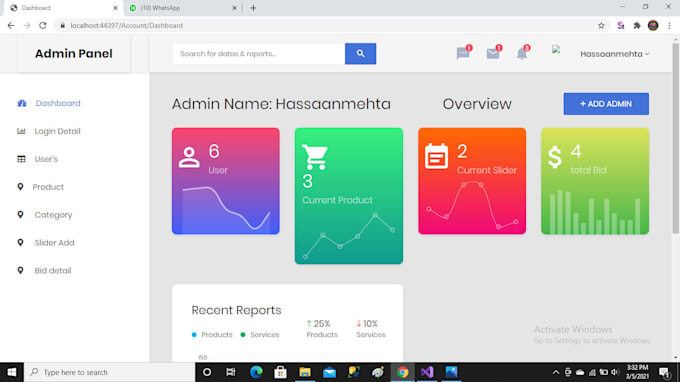Close the WhatsApp tab
680x382 pixels.
234,8
